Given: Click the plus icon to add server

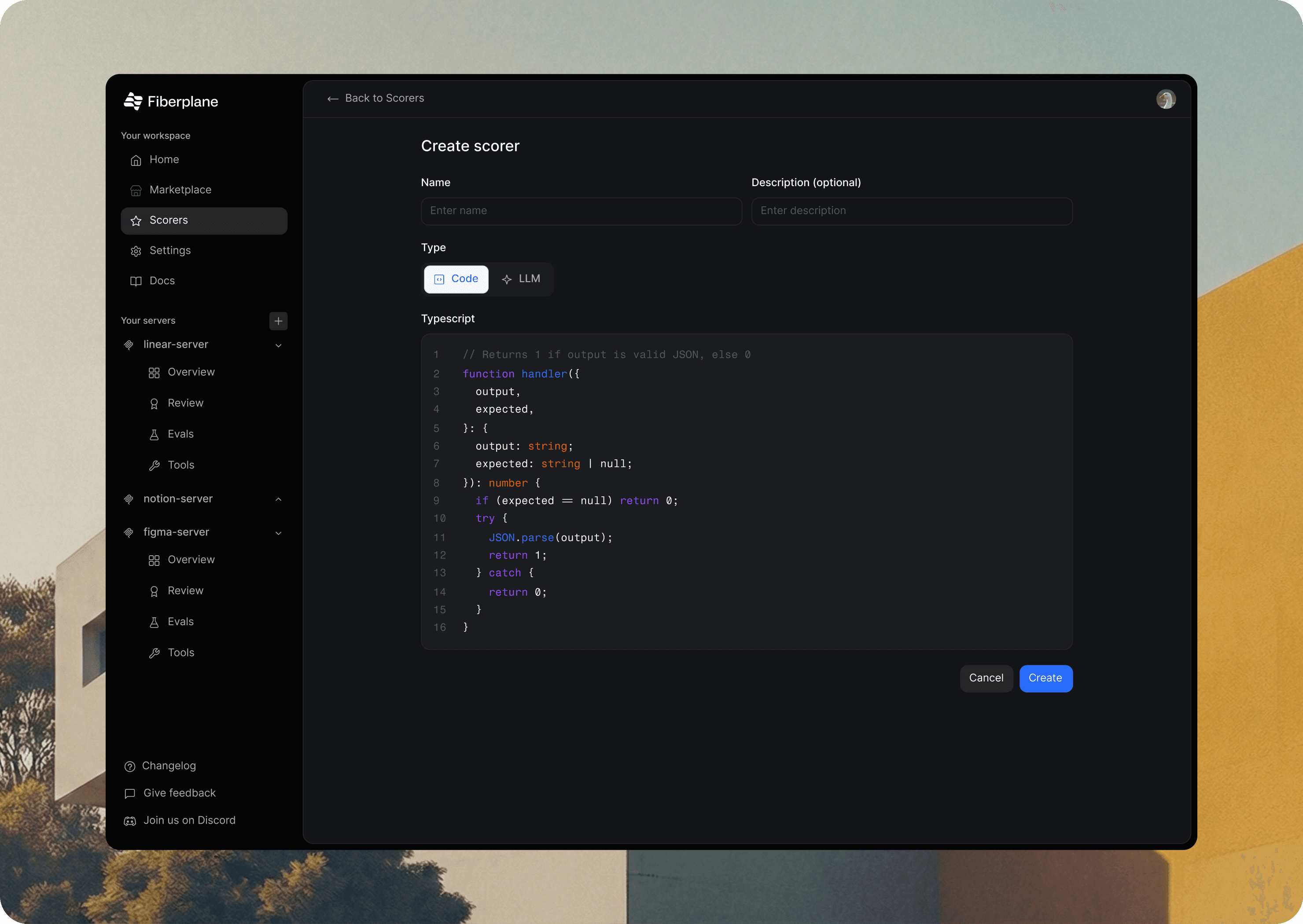Looking at the screenshot, I should coord(278,321).
